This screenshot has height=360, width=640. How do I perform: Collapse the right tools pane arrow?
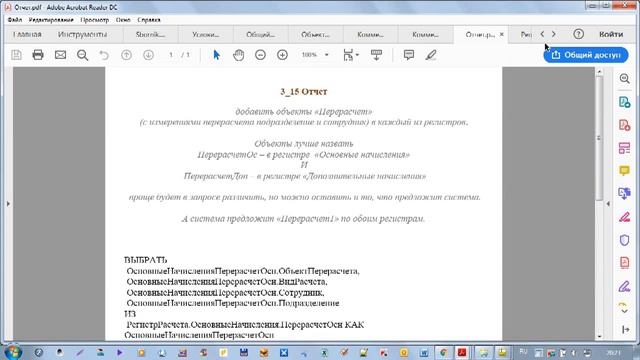pos(608,203)
